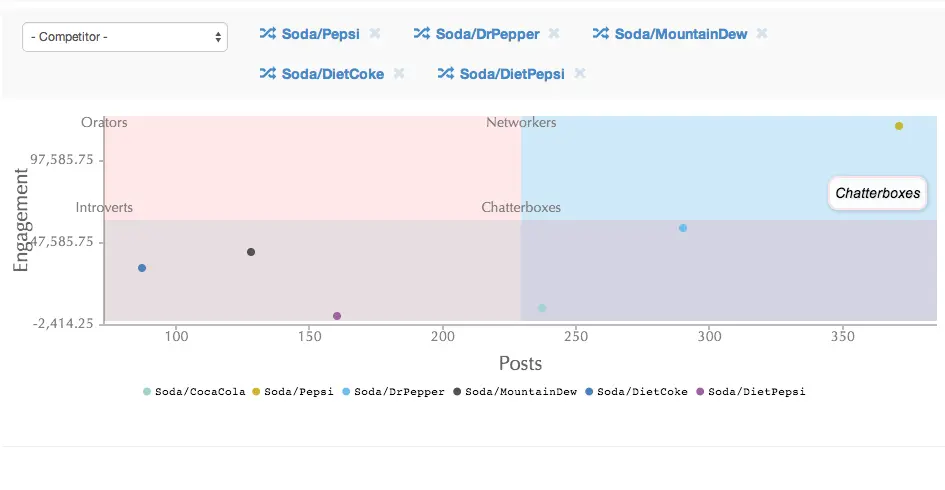Click the yellow Pepsi data point
The width and height of the screenshot is (945, 490).
coord(899,126)
